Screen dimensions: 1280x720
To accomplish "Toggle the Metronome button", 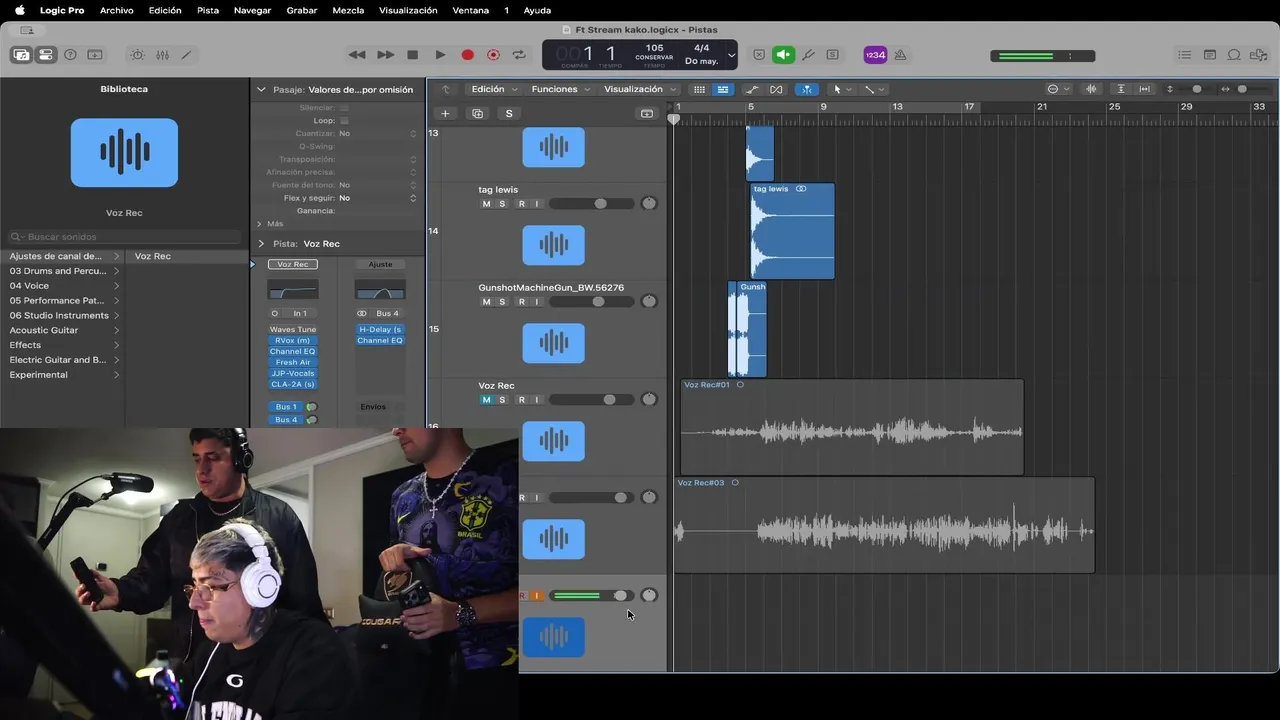I will [900, 55].
